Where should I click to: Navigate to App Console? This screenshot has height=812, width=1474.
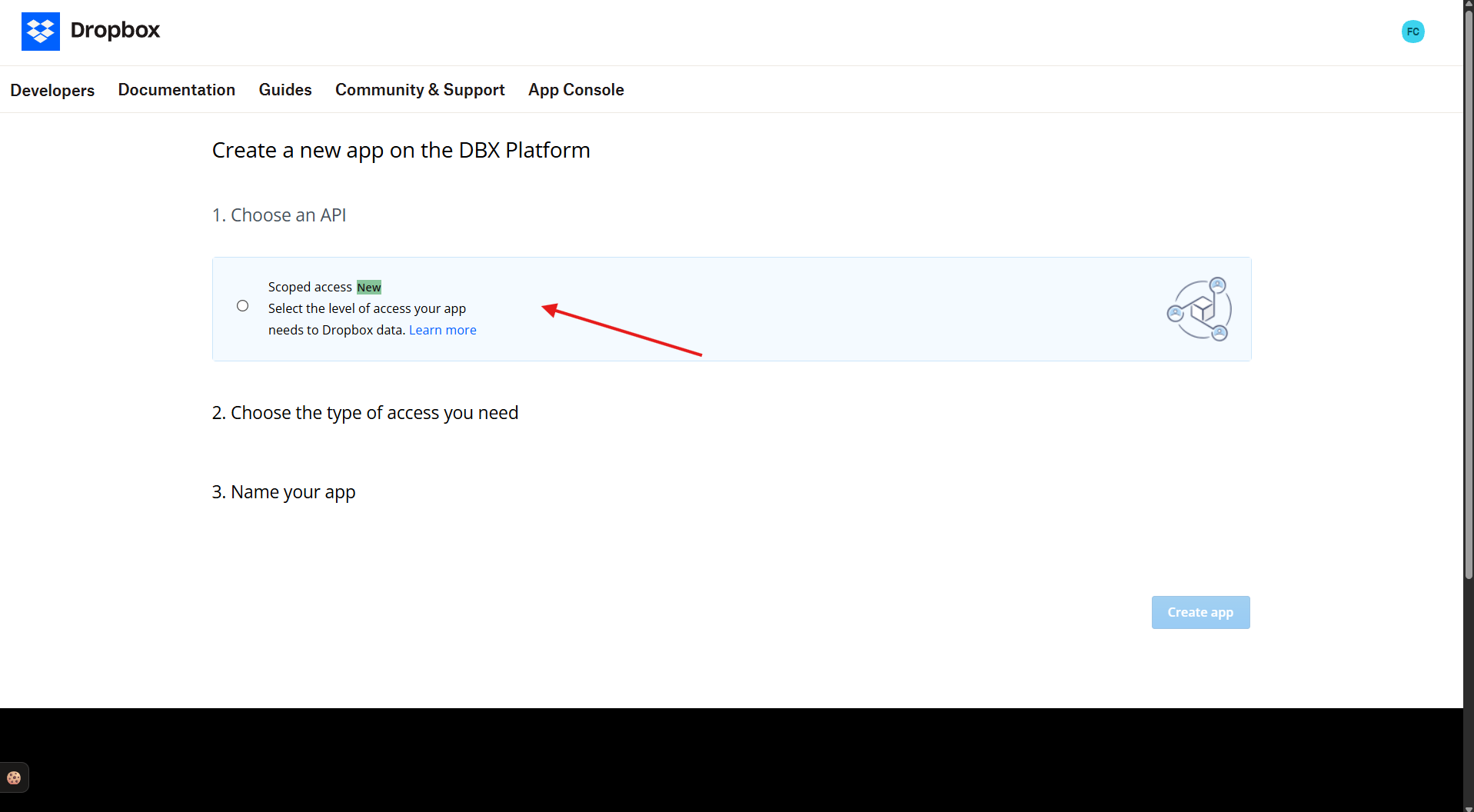click(576, 90)
